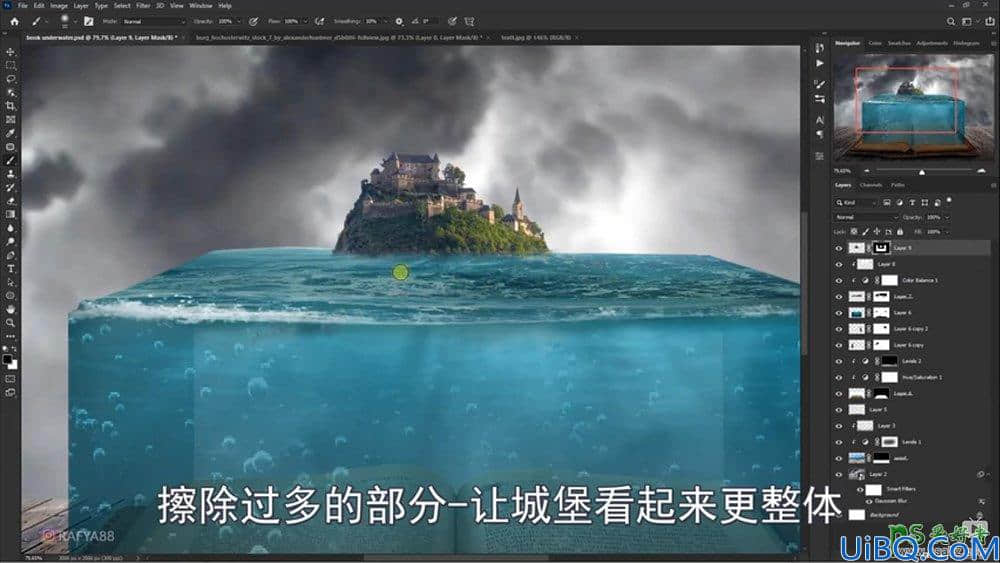Lock all padlock icon in Layers
Screen dimensions: 1000x563
pyautogui.click(x=900, y=231)
